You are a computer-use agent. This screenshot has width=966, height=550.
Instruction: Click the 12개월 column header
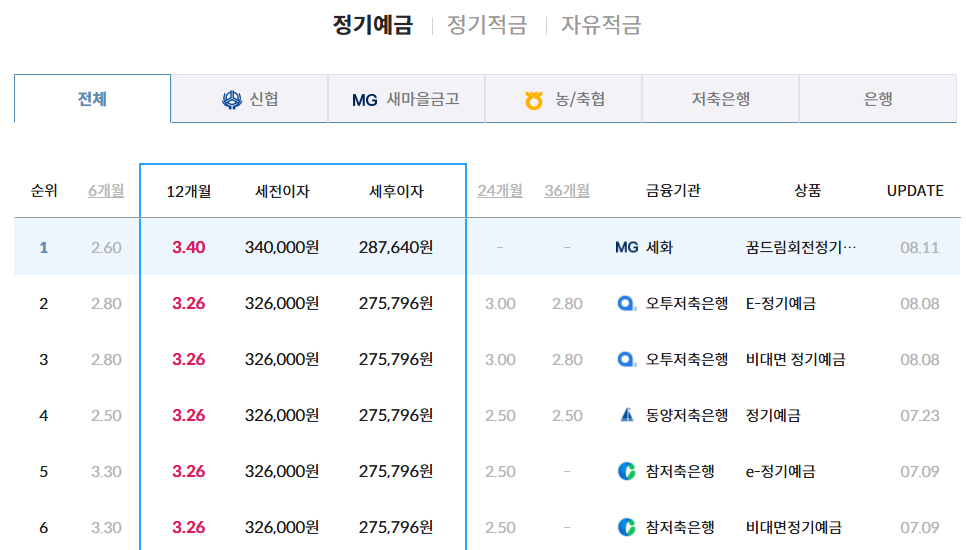(189, 192)
